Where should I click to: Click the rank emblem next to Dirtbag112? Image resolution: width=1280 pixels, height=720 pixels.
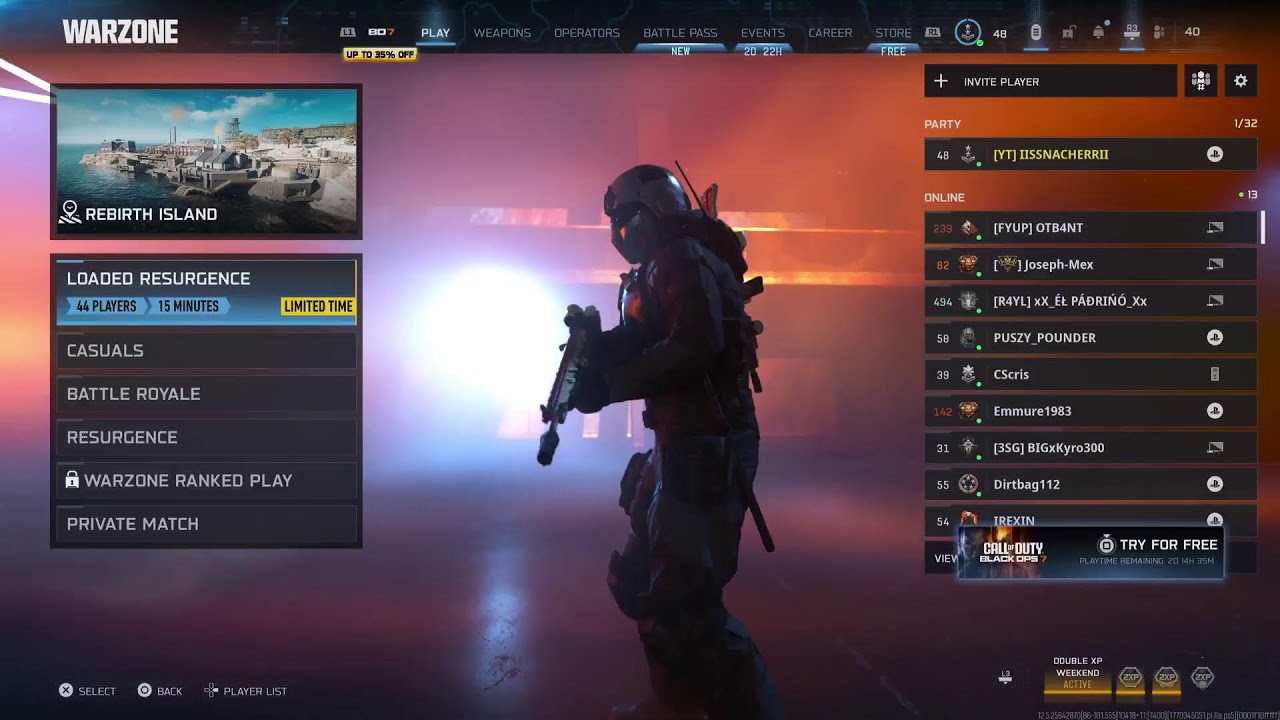coord(968,484)
